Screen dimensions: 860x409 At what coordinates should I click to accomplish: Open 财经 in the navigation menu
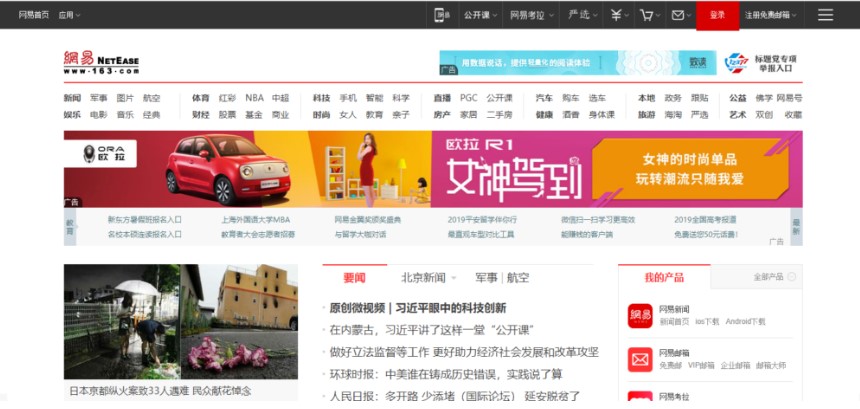[200, 115]
